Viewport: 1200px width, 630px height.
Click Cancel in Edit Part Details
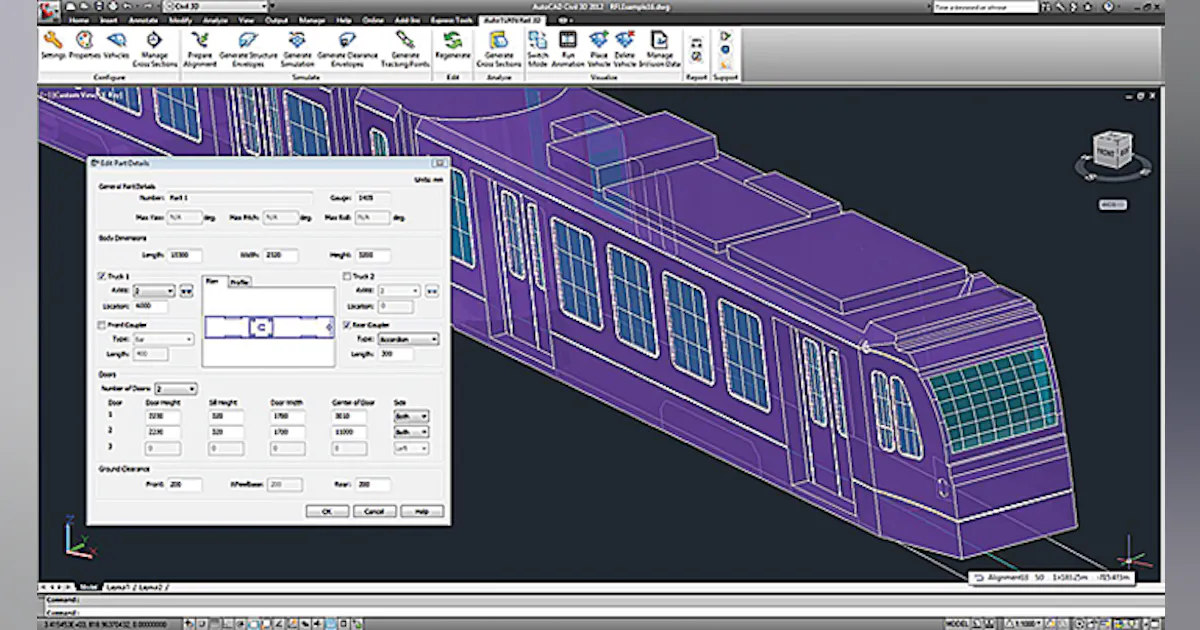coord(374,511)
